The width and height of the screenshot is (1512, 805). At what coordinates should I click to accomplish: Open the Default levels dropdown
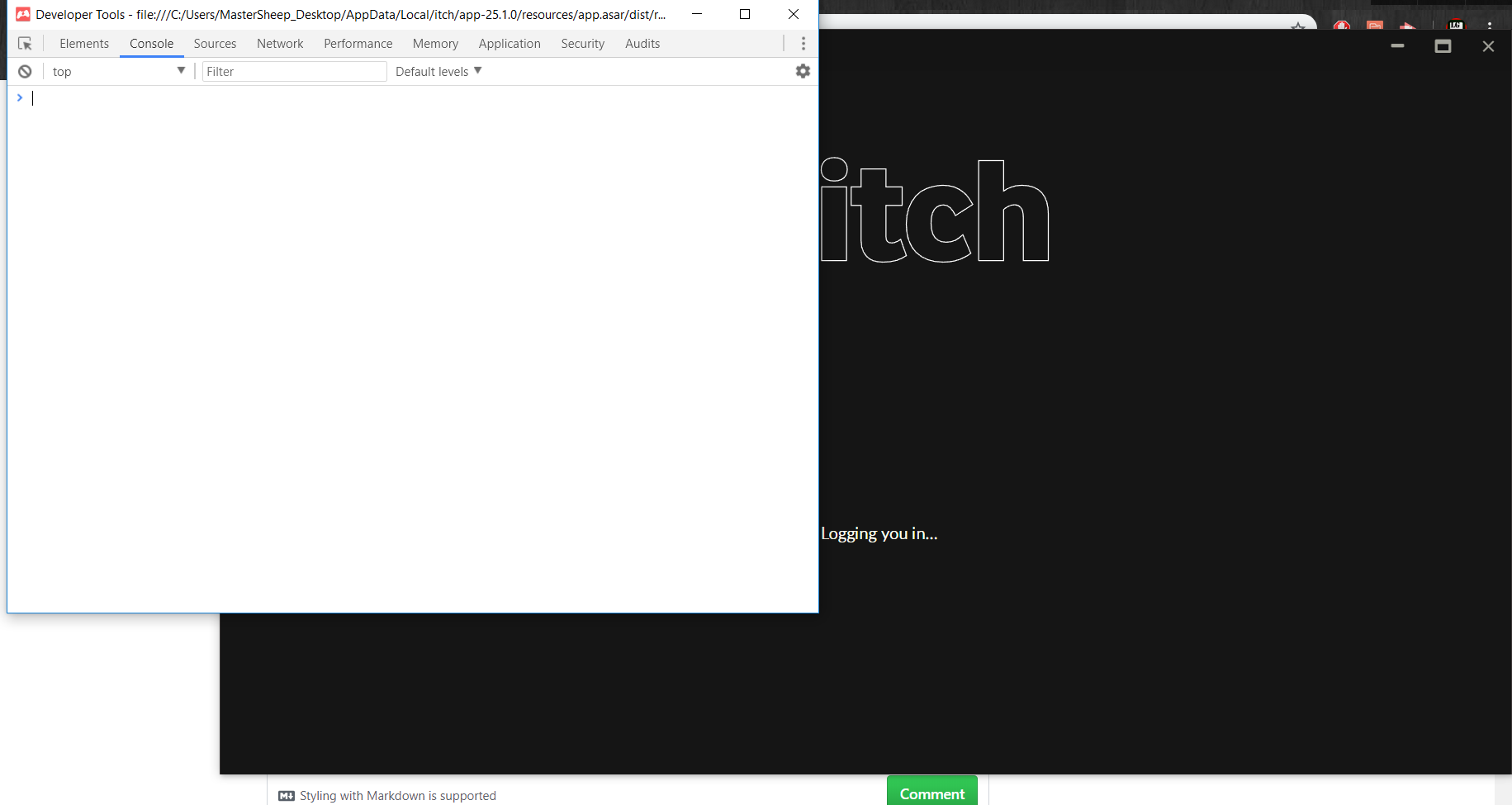coord(438,72)
